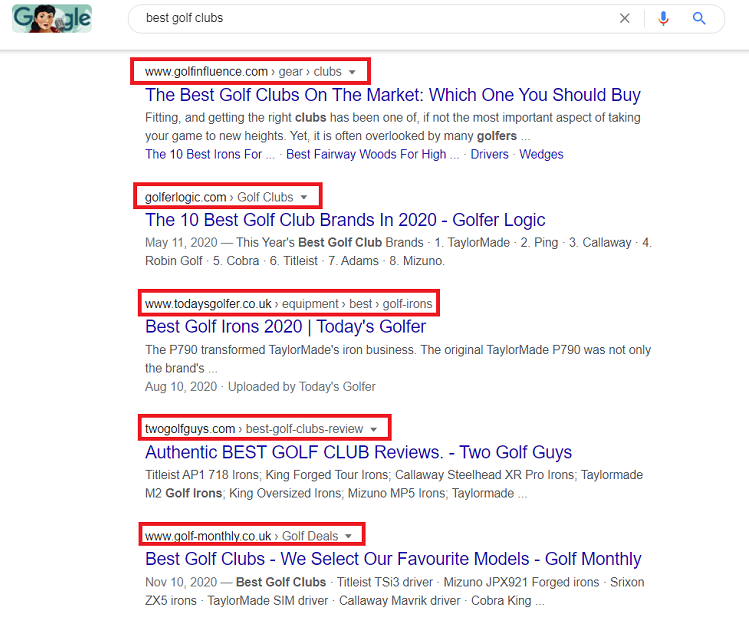The height and width of the screenshot is (624, 749).
Task: Open dropdown arrow beside twogolfguys.com URL
Action: 374,429
